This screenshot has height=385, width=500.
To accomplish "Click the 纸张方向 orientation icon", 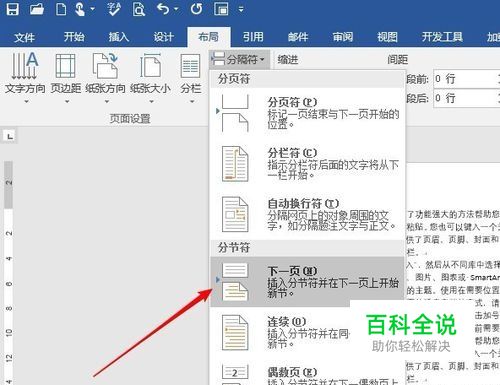I will pyautogui.click(x=105, y=65).
